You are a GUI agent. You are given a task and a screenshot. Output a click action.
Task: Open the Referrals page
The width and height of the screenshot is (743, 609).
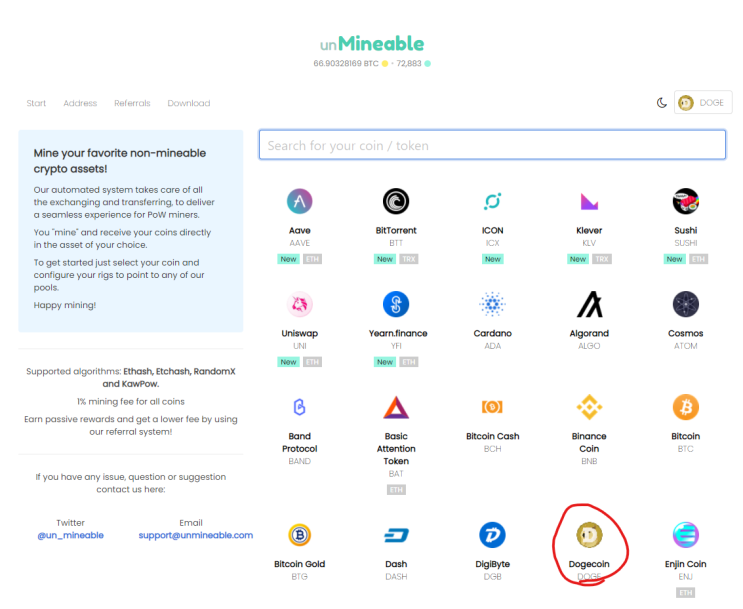pos(132,104)
